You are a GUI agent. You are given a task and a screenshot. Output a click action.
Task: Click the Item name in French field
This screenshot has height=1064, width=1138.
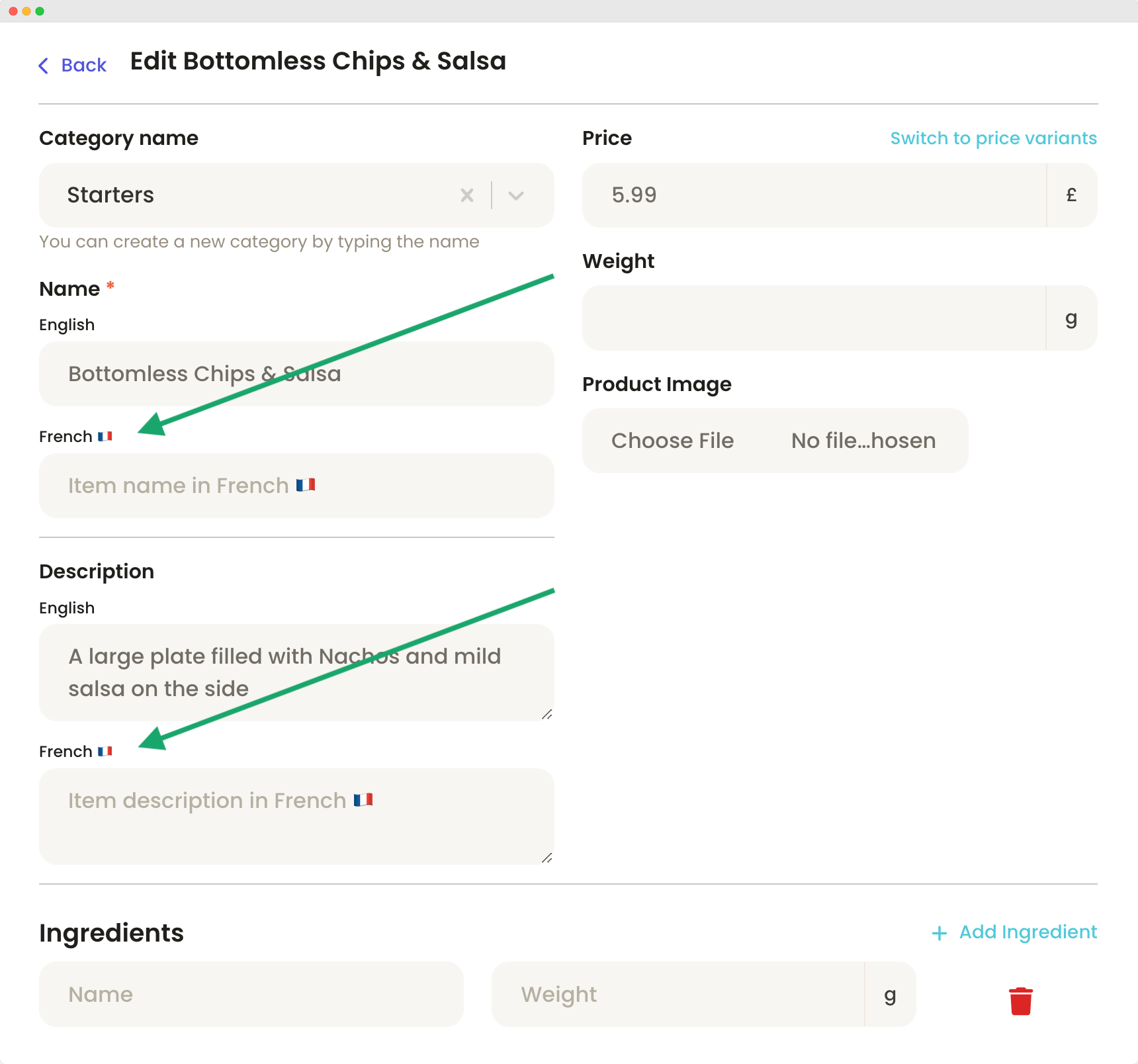[296, 486]
